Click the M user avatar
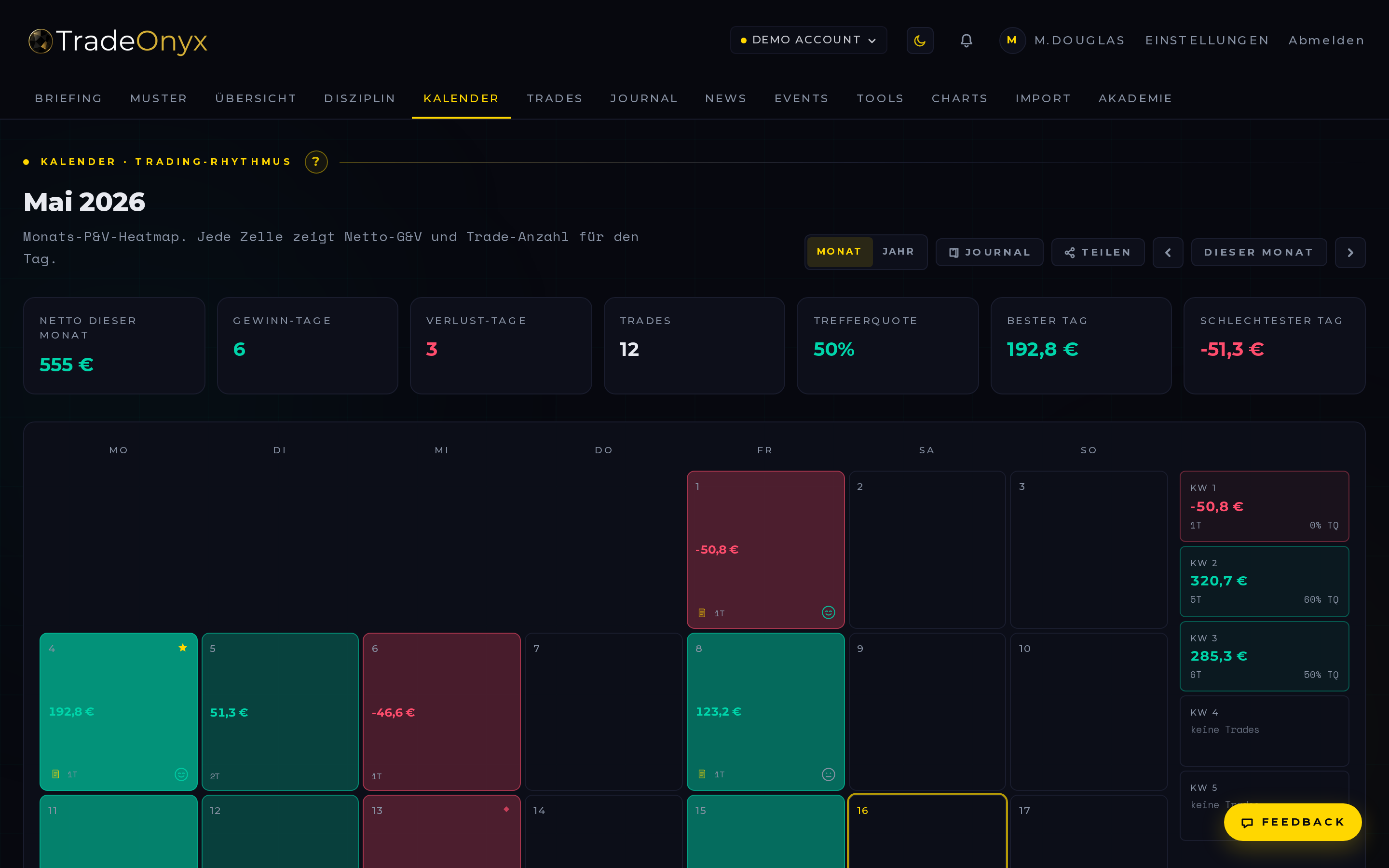Screen dimensions: 1389x868 (1012, 40)
